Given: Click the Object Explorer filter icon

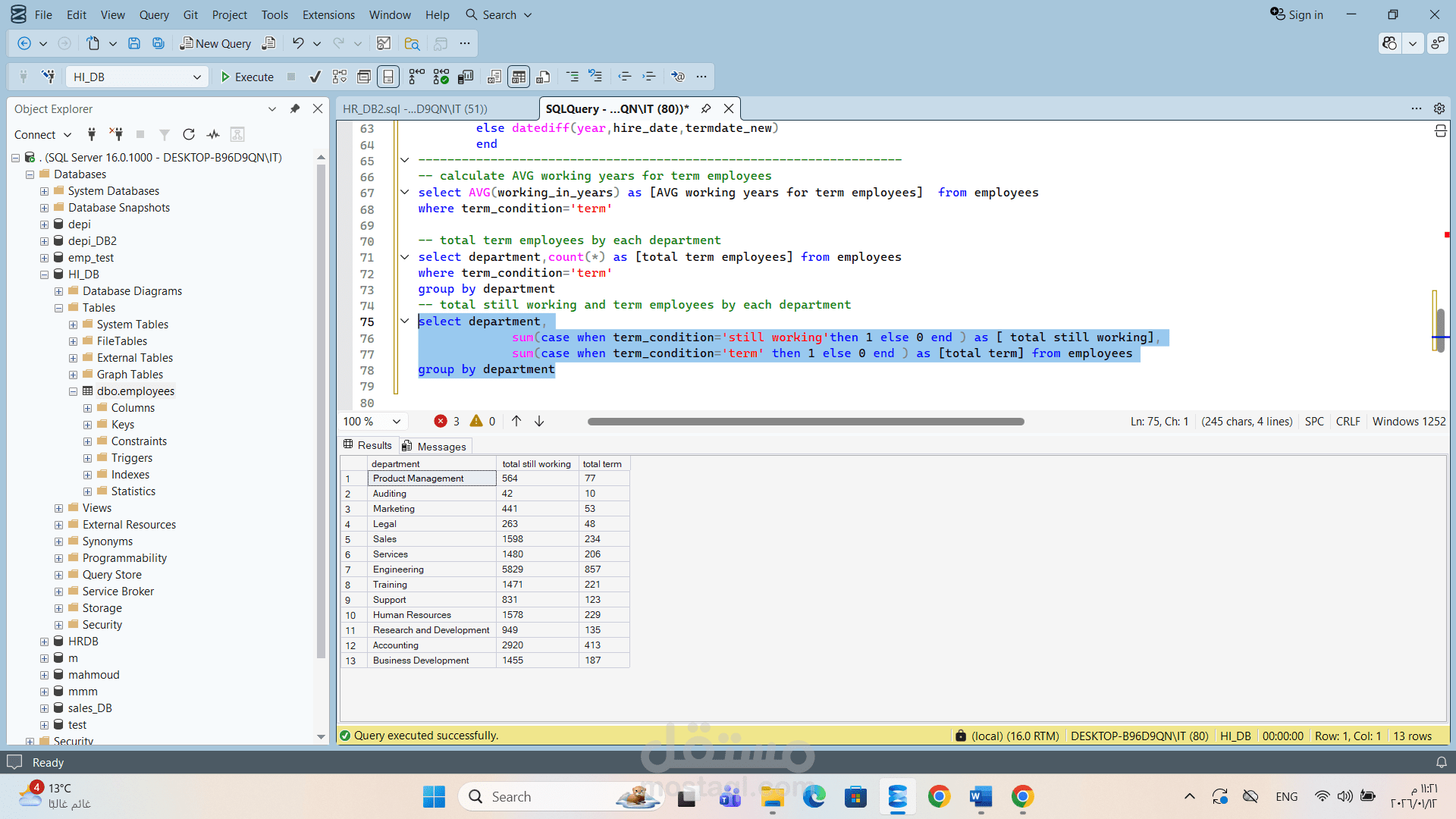Looking at the screenshot, I should 164,134.
